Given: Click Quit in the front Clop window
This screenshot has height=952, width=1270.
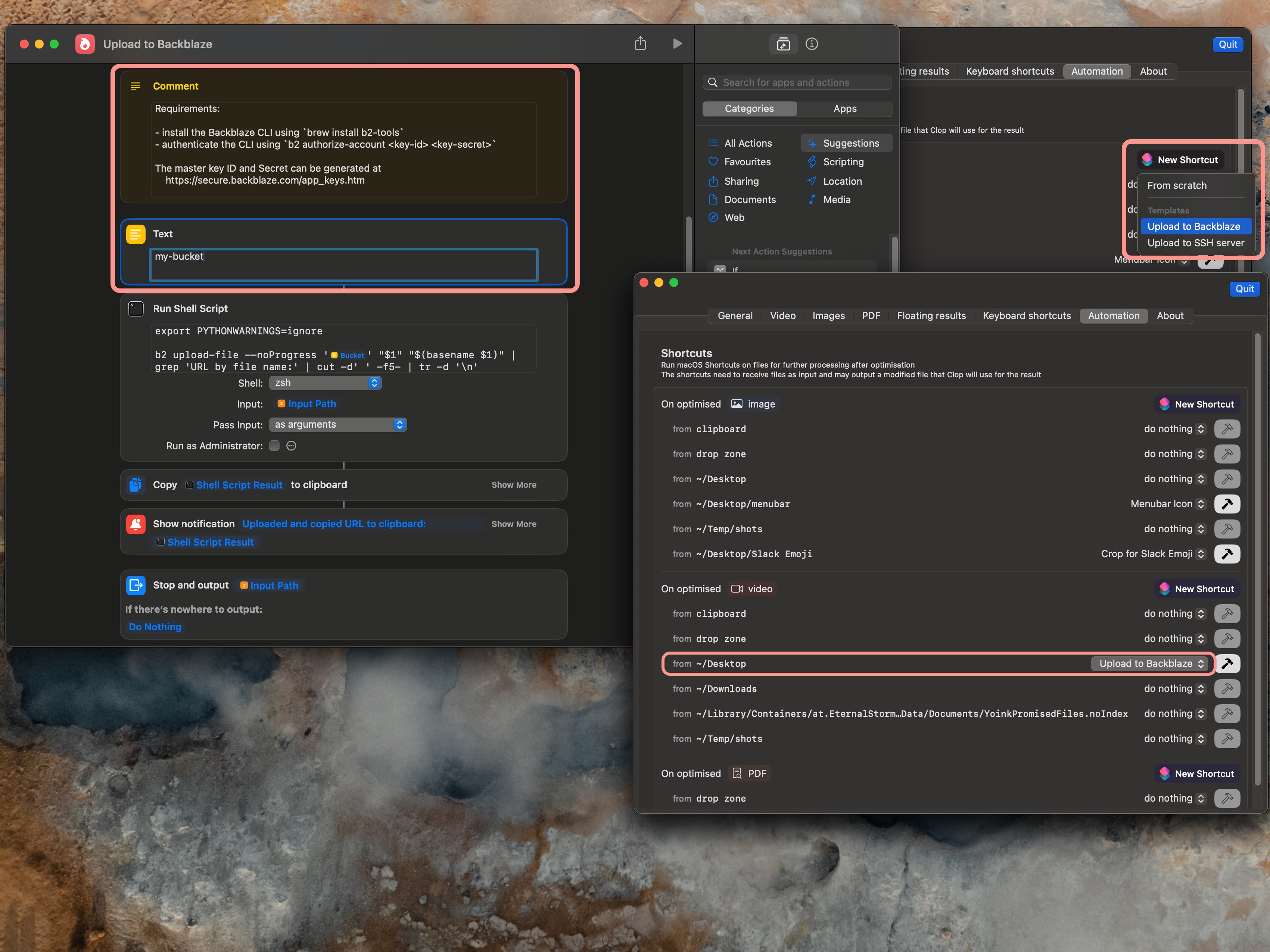Looking at the screenshot, I should pos(1244,288).
